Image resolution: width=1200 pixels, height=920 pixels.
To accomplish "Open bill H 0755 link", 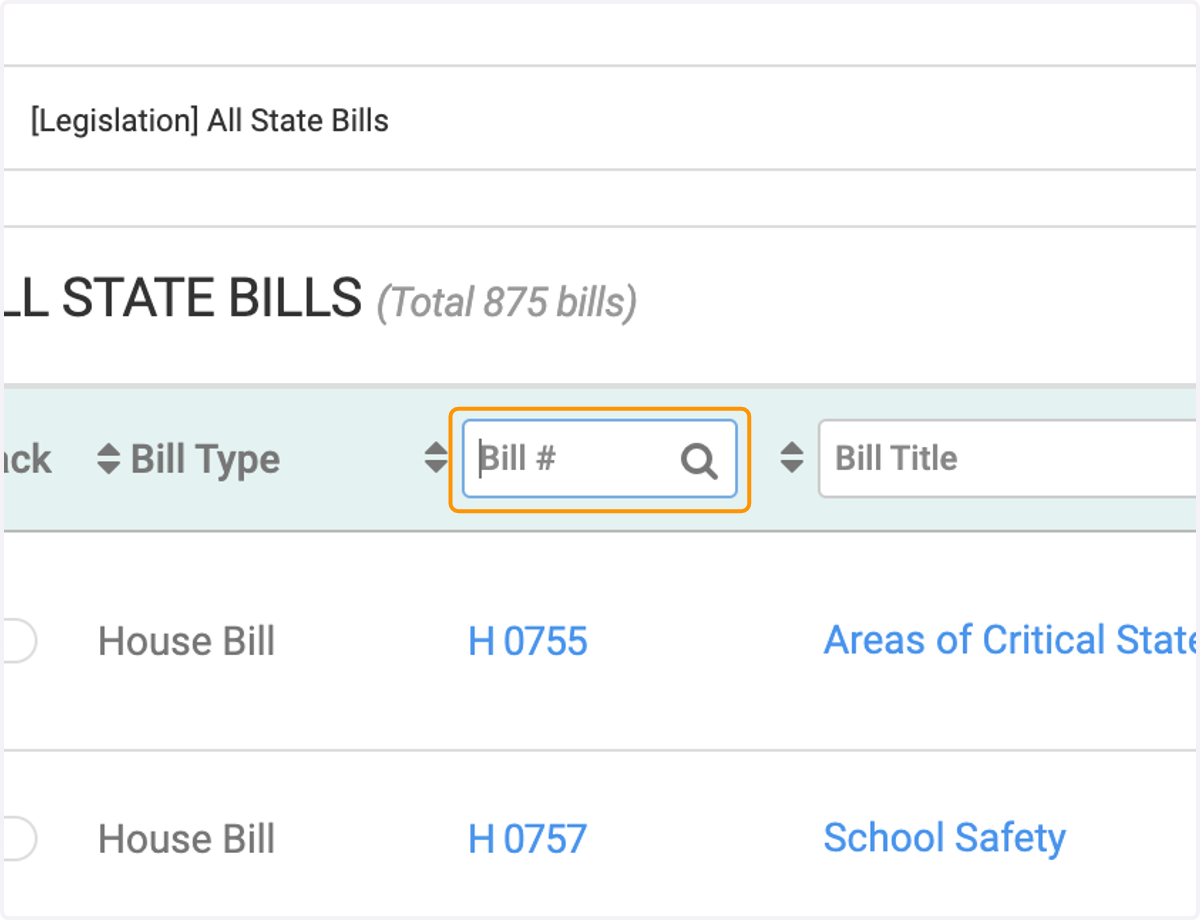I will click(x=528, y=642).
